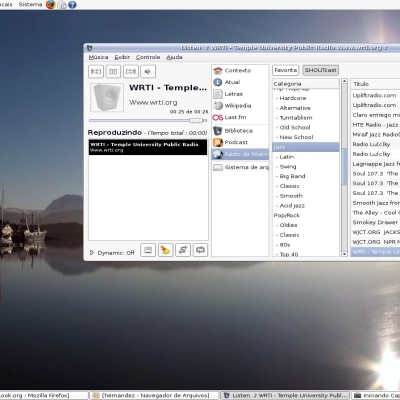Viewport: 400px width, 400px height.
Task: Open the Biblioteca library sidebar item
Action: [240, 131]
